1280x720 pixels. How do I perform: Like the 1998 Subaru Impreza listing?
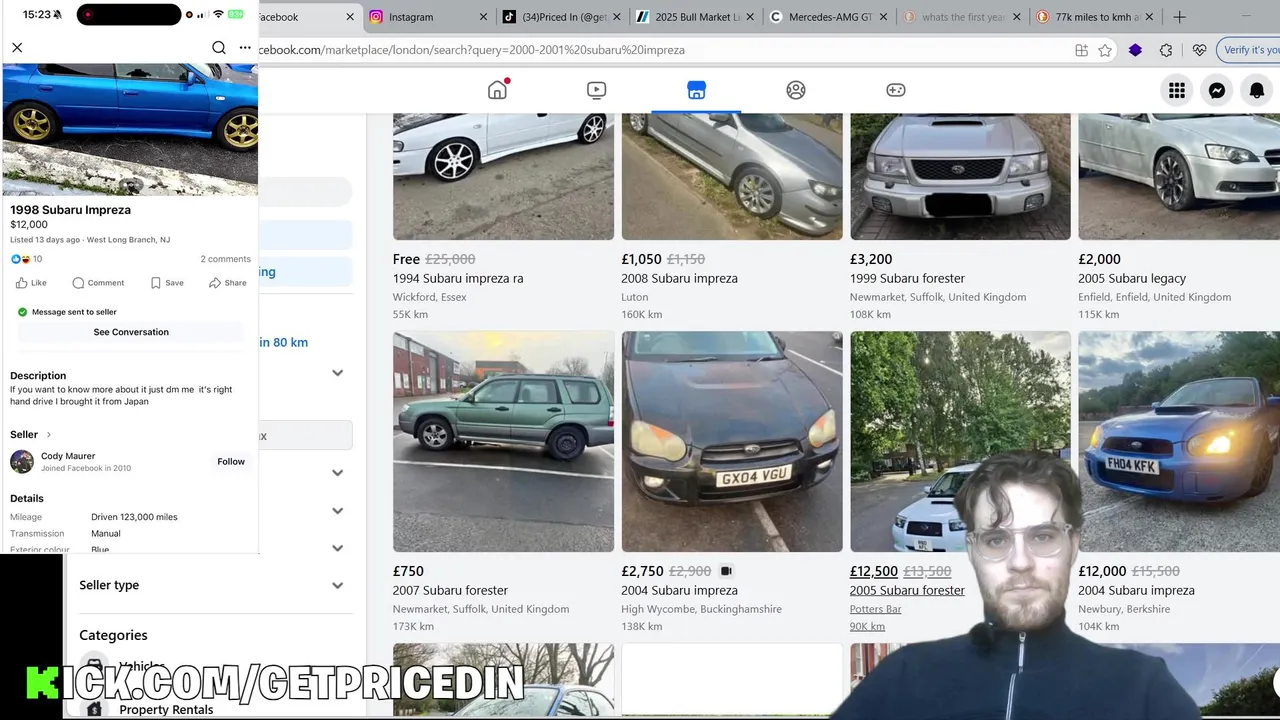[x=31, y=283]
